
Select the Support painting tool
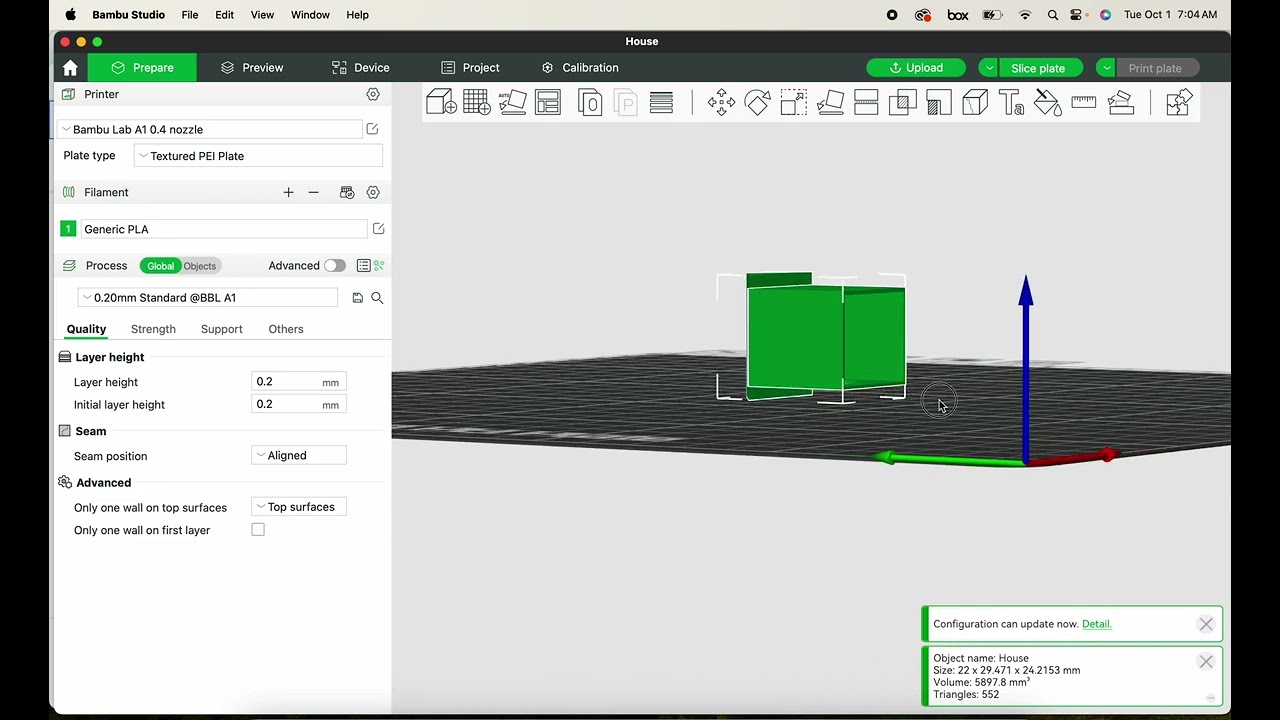[938, 103]
